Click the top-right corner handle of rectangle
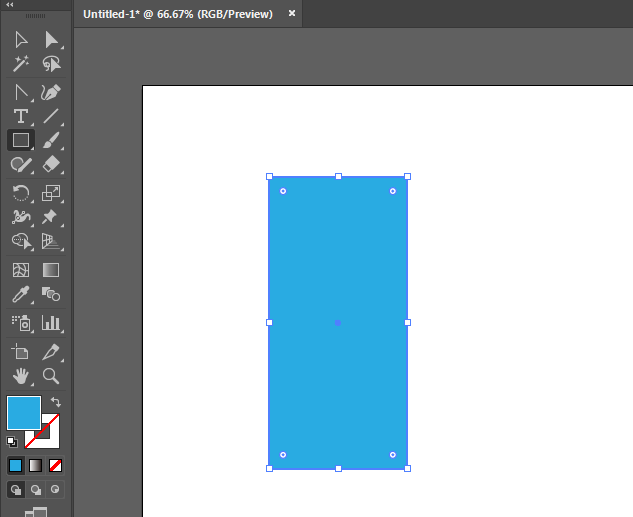633x517 pixels. pos(407,177)
